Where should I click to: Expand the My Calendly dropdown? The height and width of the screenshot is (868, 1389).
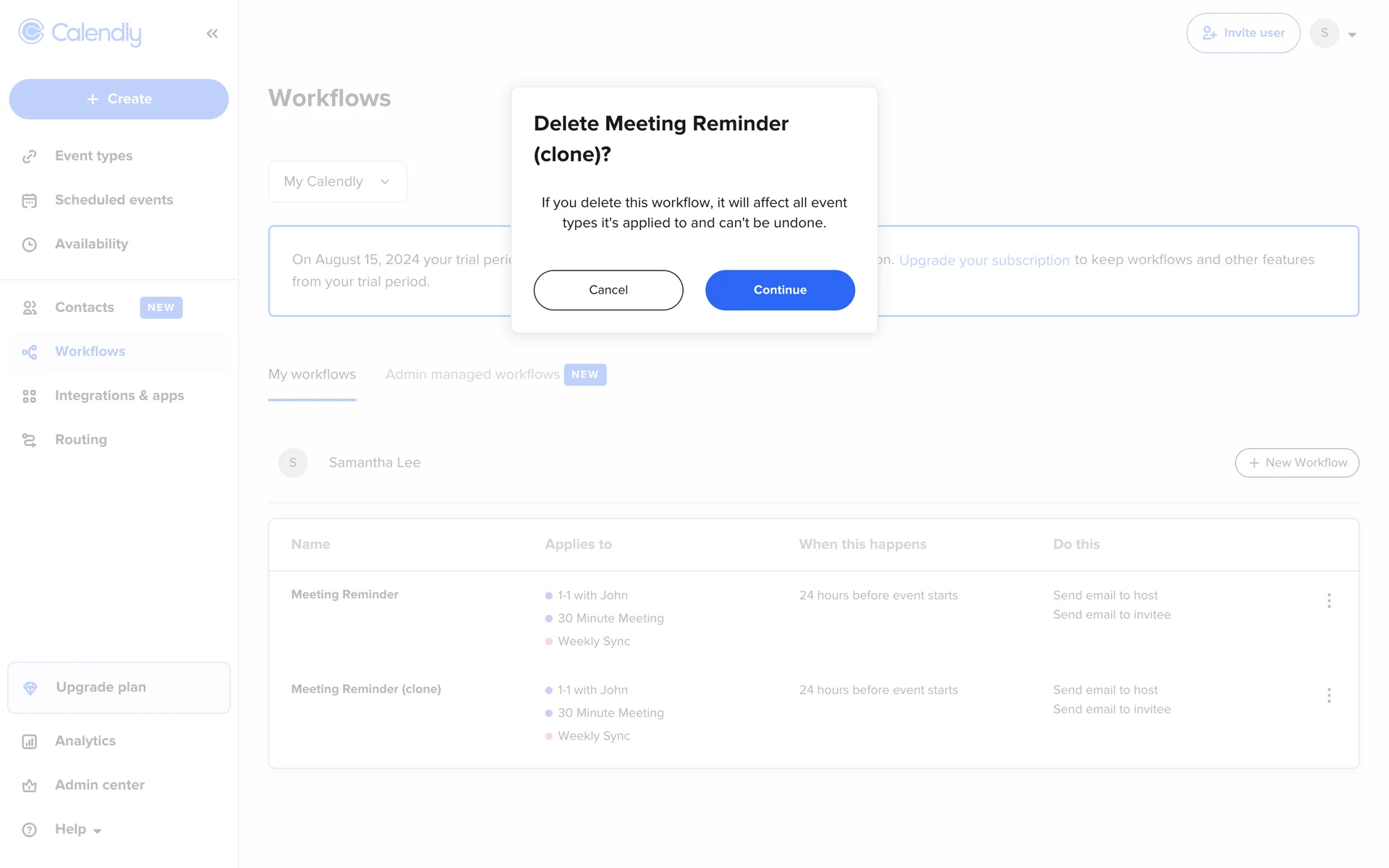click(337, 182)
